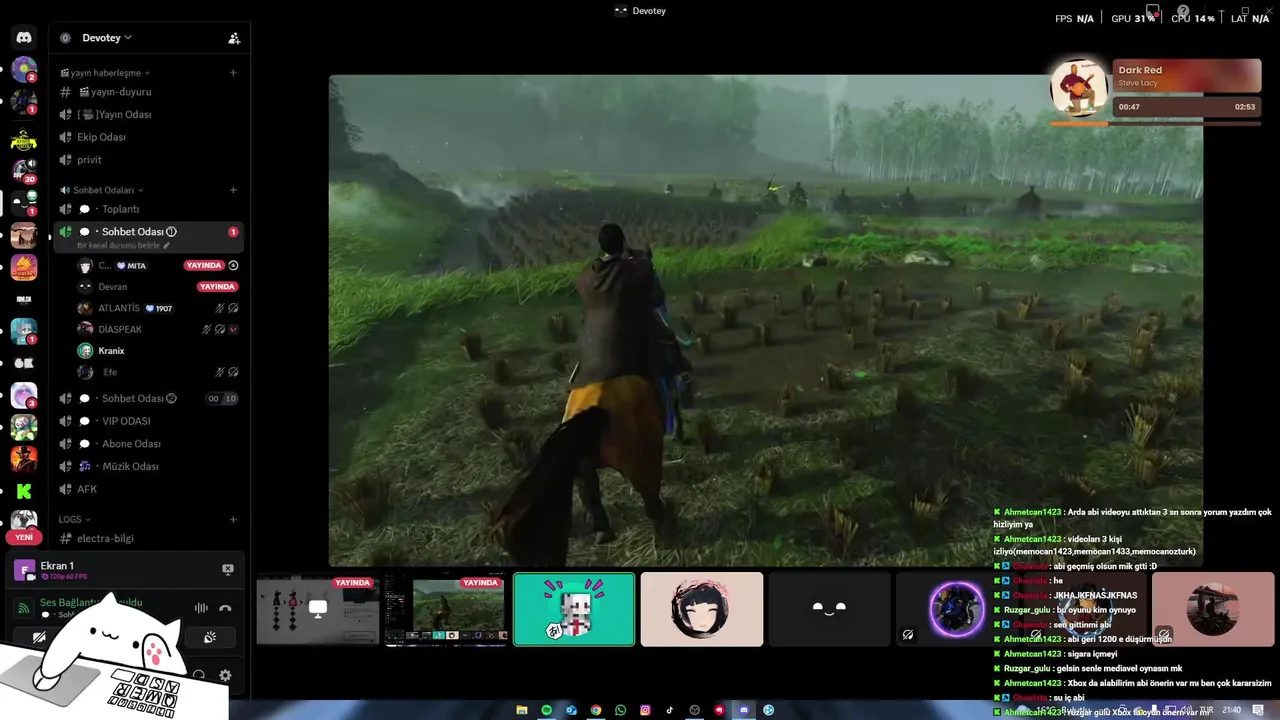Disconnect from voice with hang-up icon
This screenshot has height=720, width=1280.
click(225, 608)
